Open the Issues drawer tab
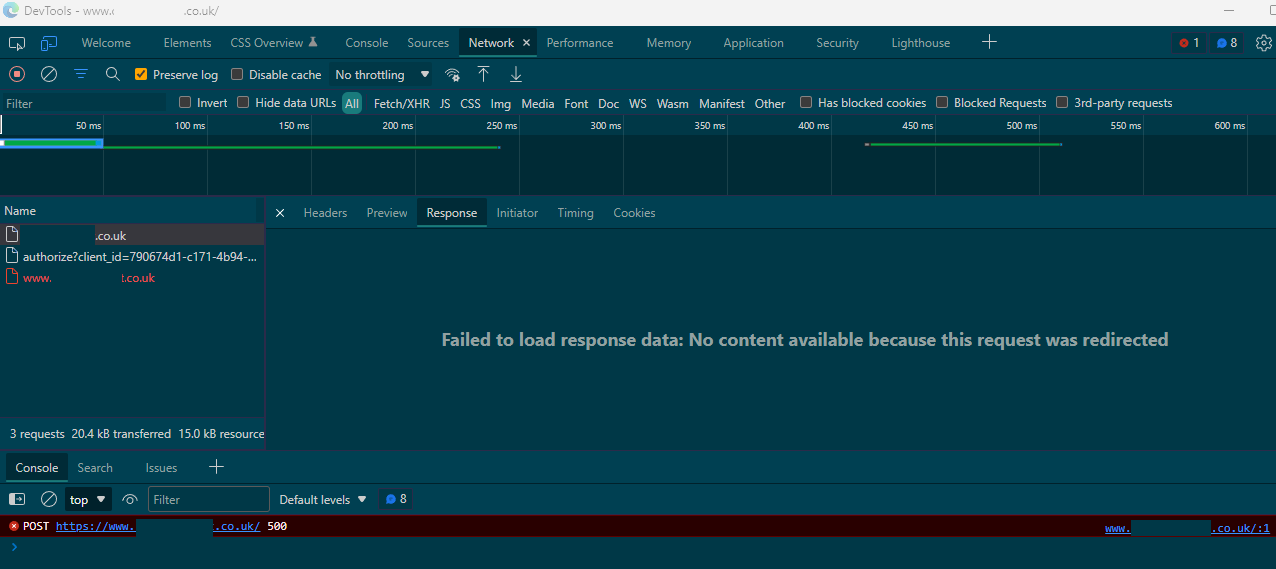Image resolution: width=1276 pixels, height=569 pixels. click(161, 467)
